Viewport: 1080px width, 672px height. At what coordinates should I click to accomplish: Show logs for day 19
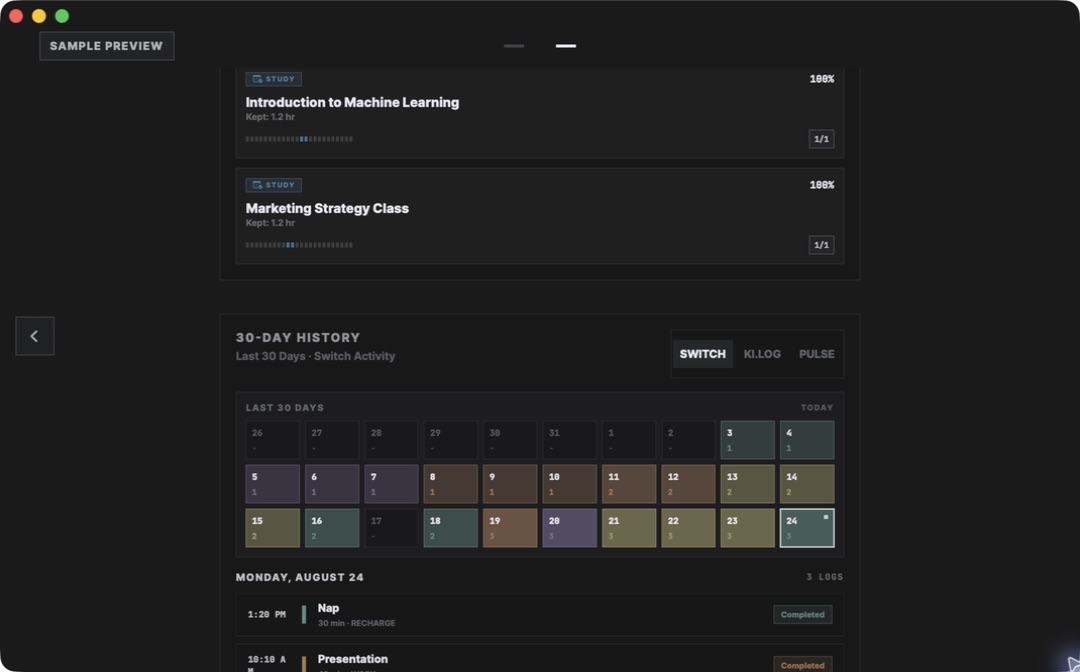tap(510, 528)
